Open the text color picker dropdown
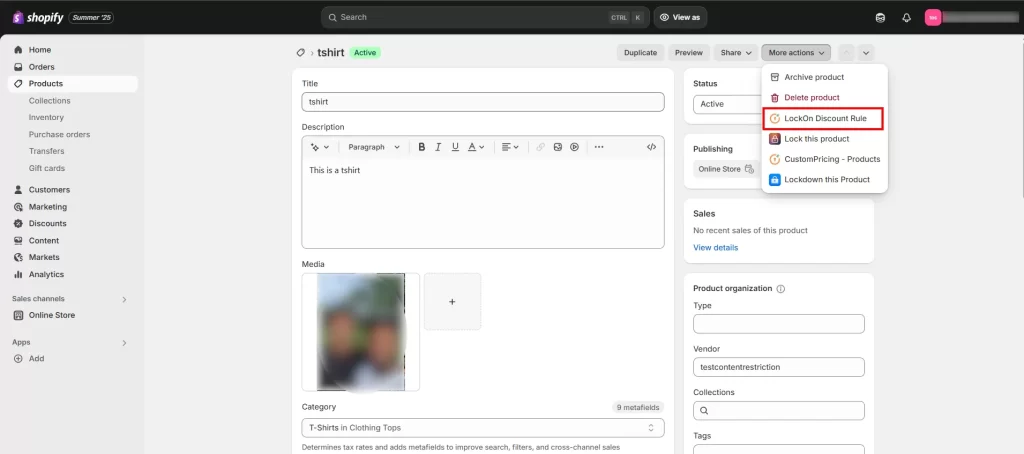This screenshot has height=454, width=1024. 477,147
